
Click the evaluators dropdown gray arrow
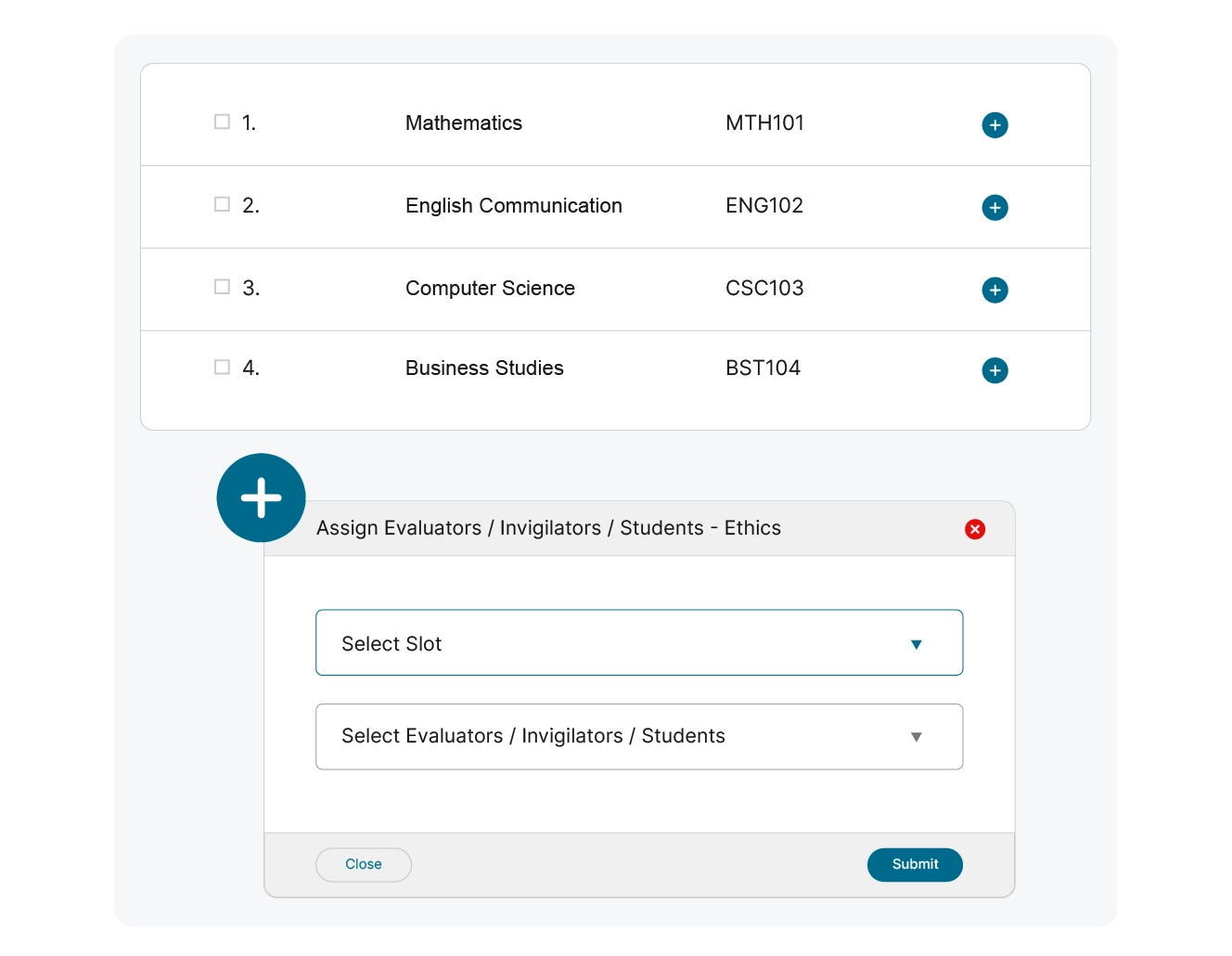916,737
